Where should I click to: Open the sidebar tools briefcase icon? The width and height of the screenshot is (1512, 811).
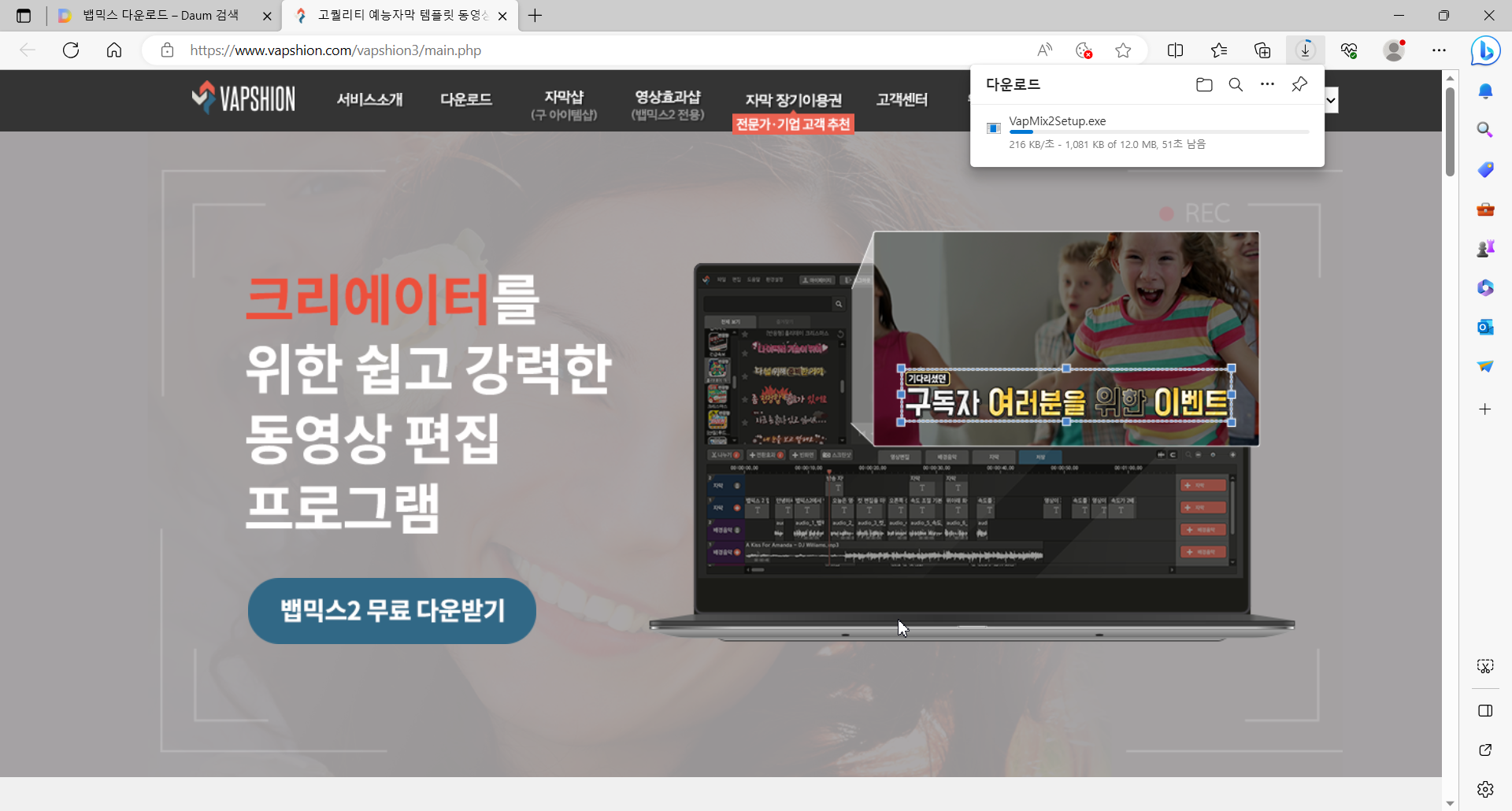coord(1485,209)
